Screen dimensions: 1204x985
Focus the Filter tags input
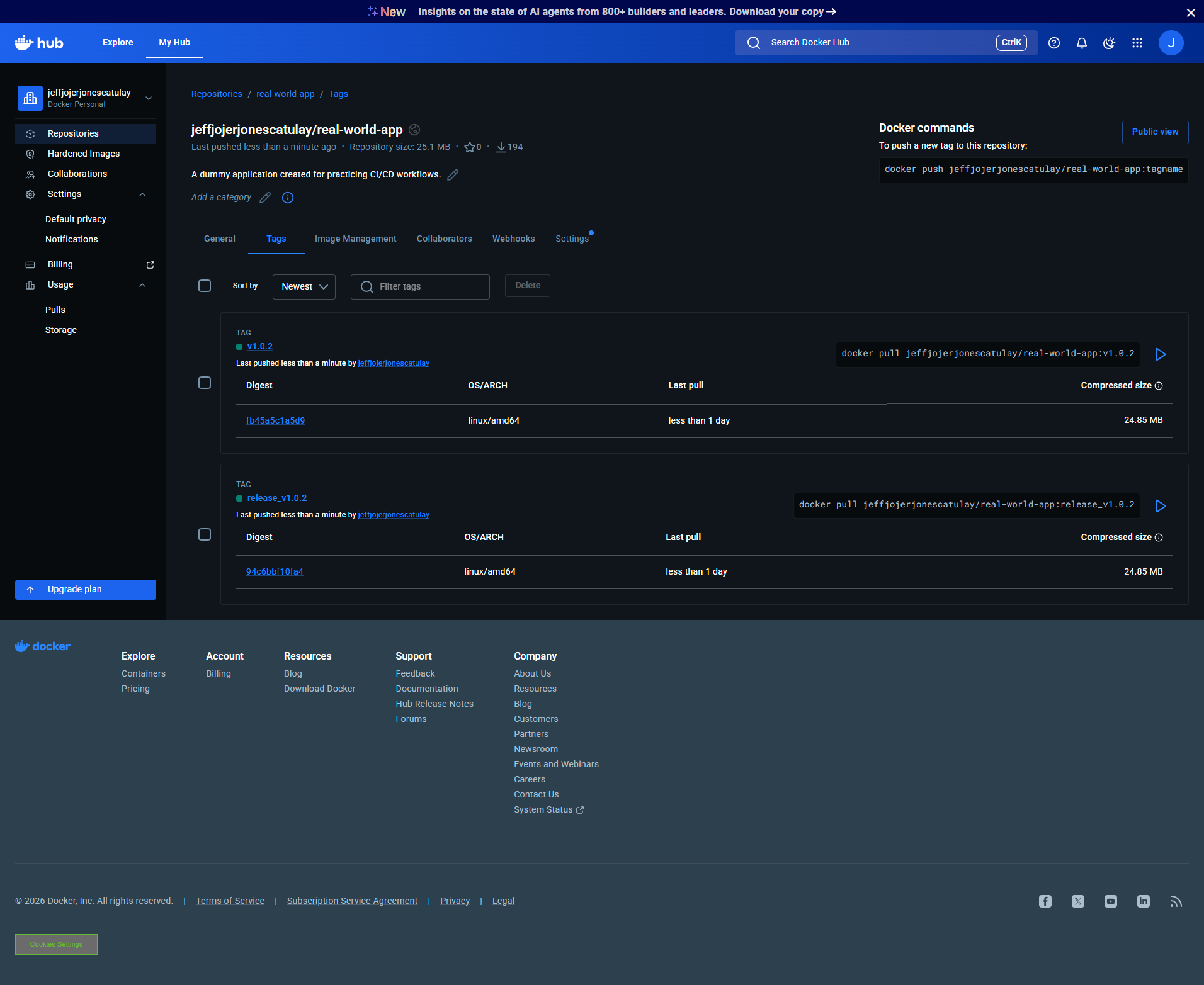click(420, 287)
